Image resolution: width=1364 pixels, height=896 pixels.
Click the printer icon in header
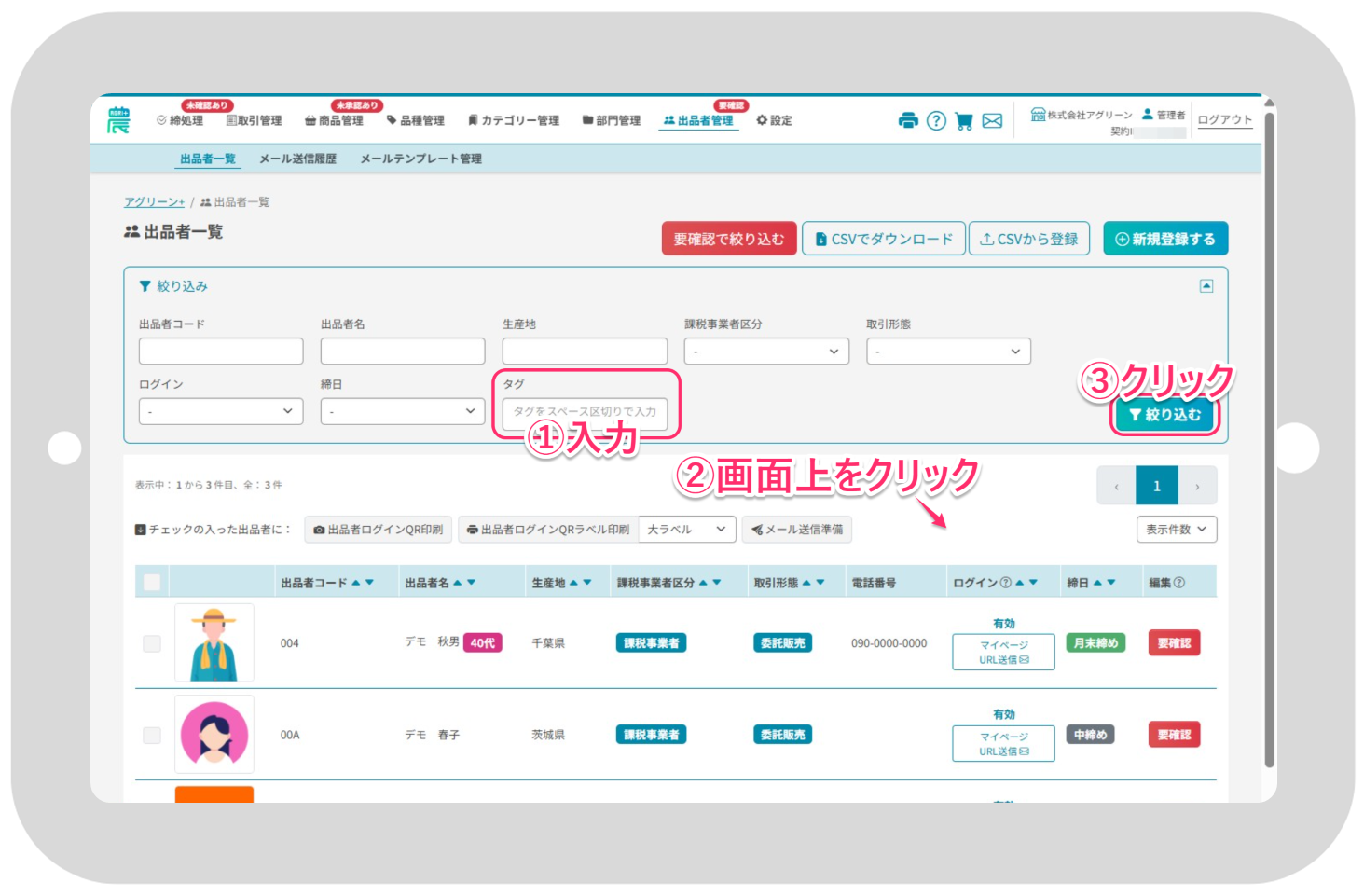click(x=907, y=120)
